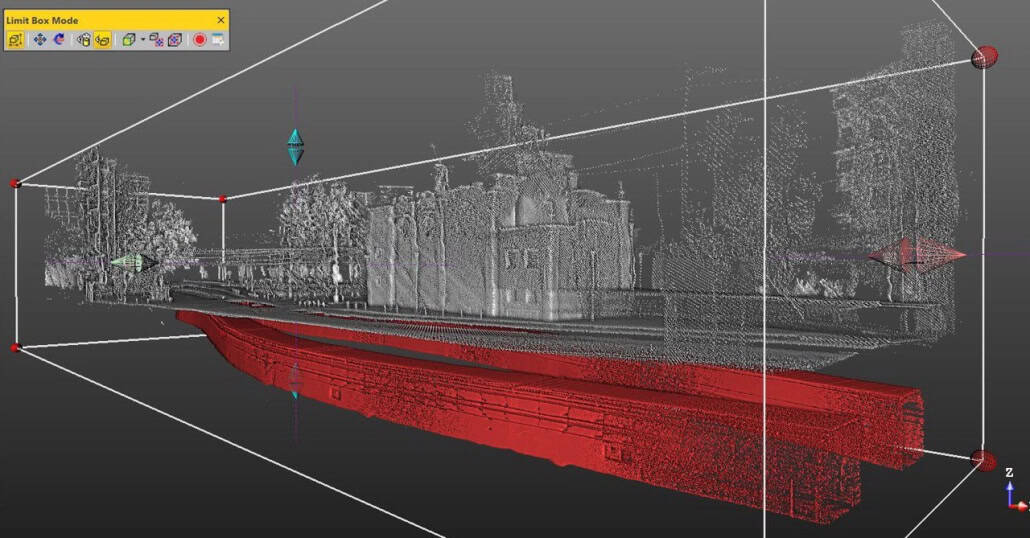Click the red sphere at the top-right corner
The height and width of the screenshot is (538, 1030).
click(x=985, y=57)
